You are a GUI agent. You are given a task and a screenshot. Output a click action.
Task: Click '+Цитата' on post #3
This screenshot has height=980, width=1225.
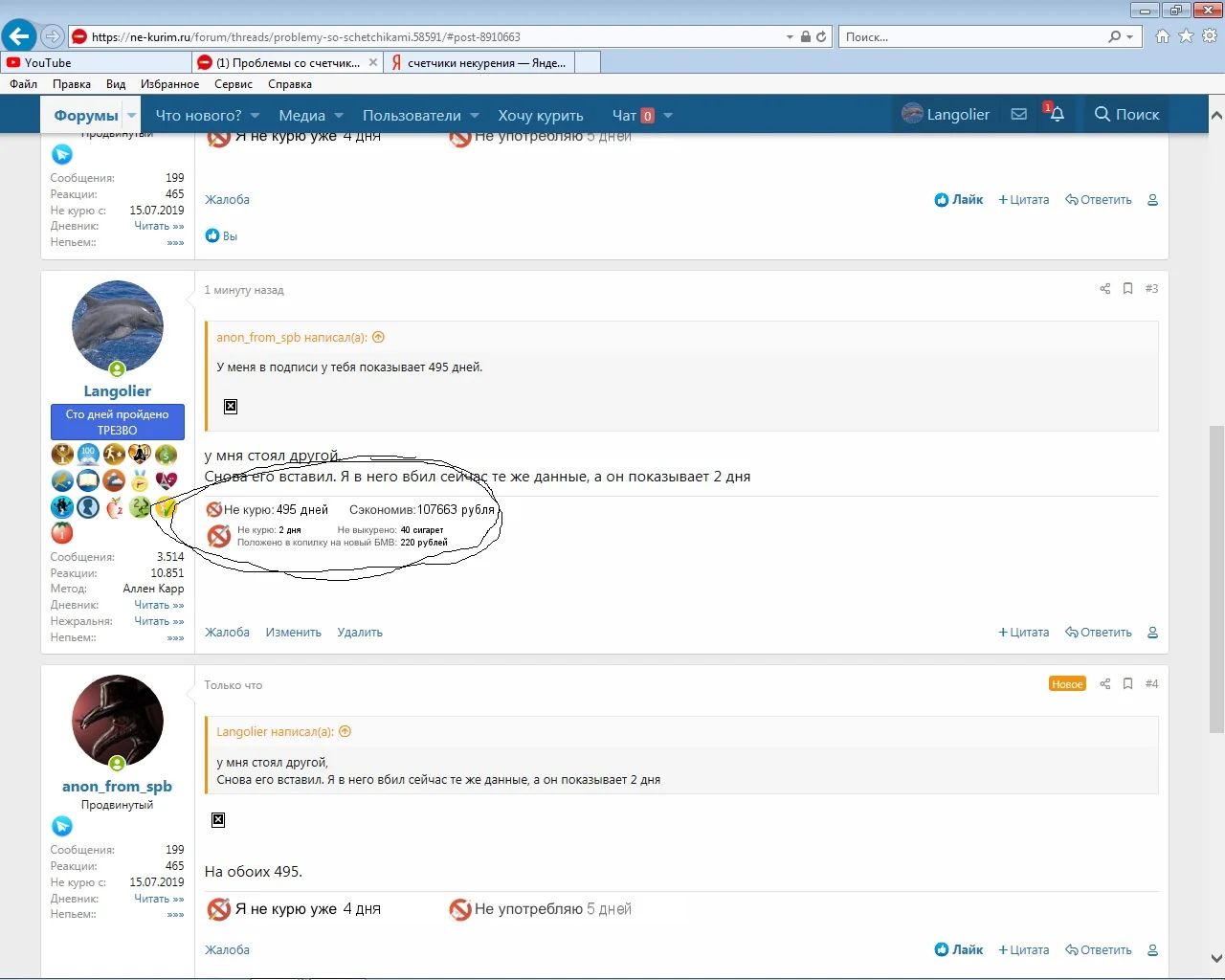(x=1024, y=633)
